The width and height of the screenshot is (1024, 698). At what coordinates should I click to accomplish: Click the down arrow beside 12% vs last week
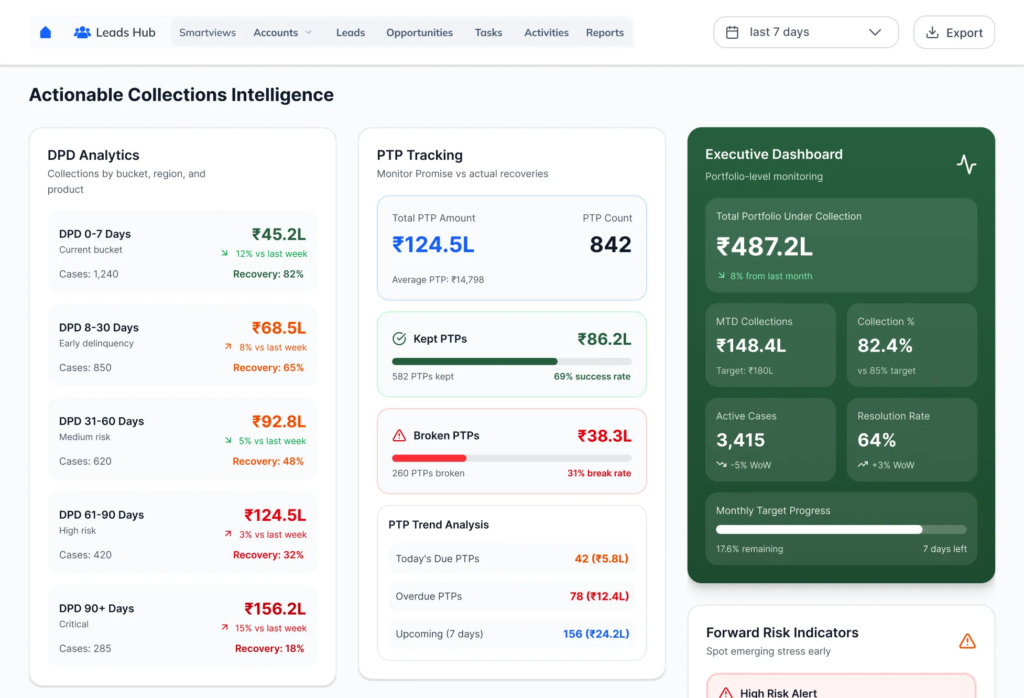tap(225, 253)
